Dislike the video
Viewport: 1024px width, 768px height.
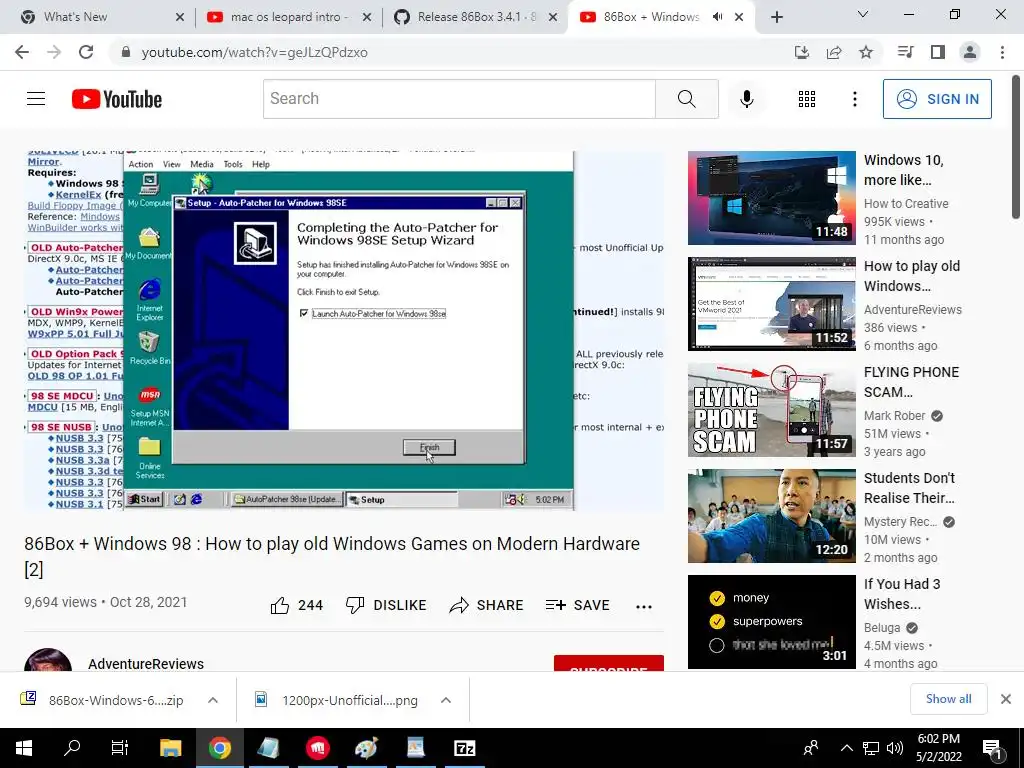click(x=386, y=605)
